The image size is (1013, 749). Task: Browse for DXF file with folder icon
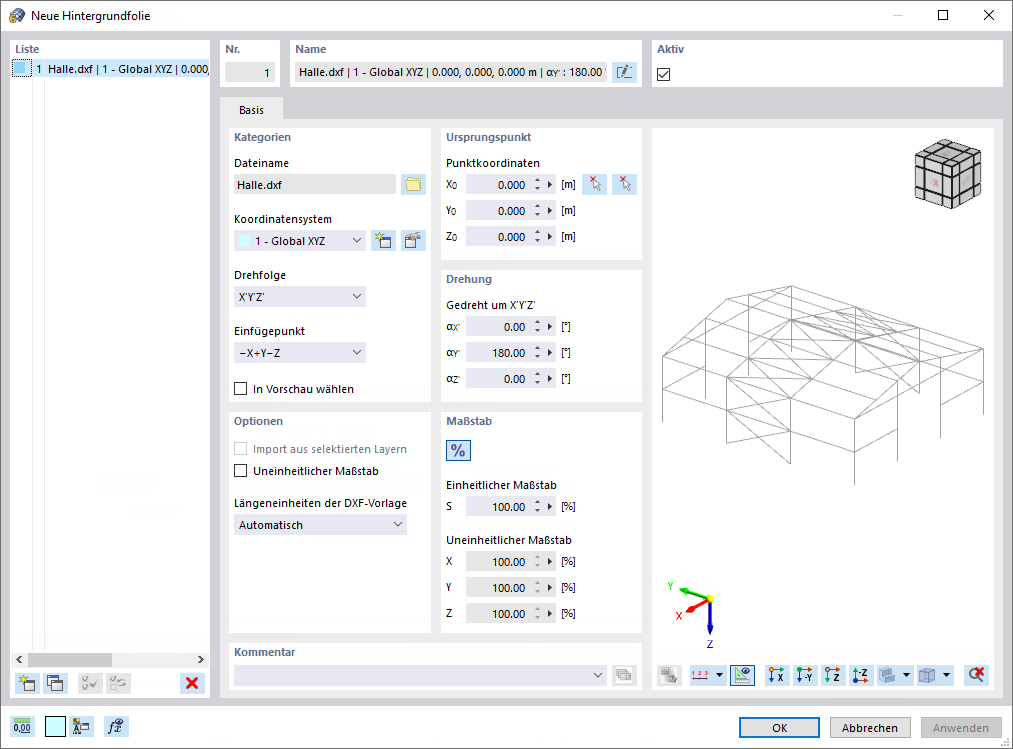pos(413,185)
